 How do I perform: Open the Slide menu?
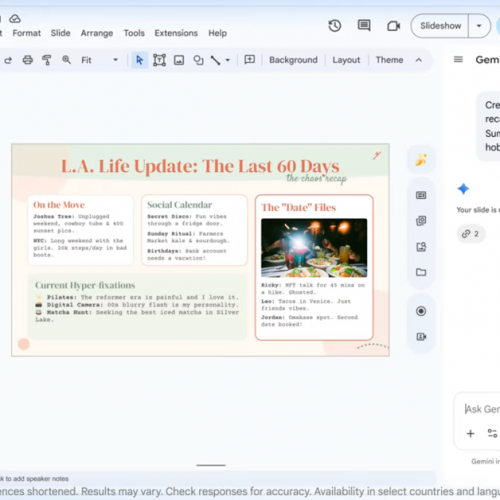(x=61, y=33)
